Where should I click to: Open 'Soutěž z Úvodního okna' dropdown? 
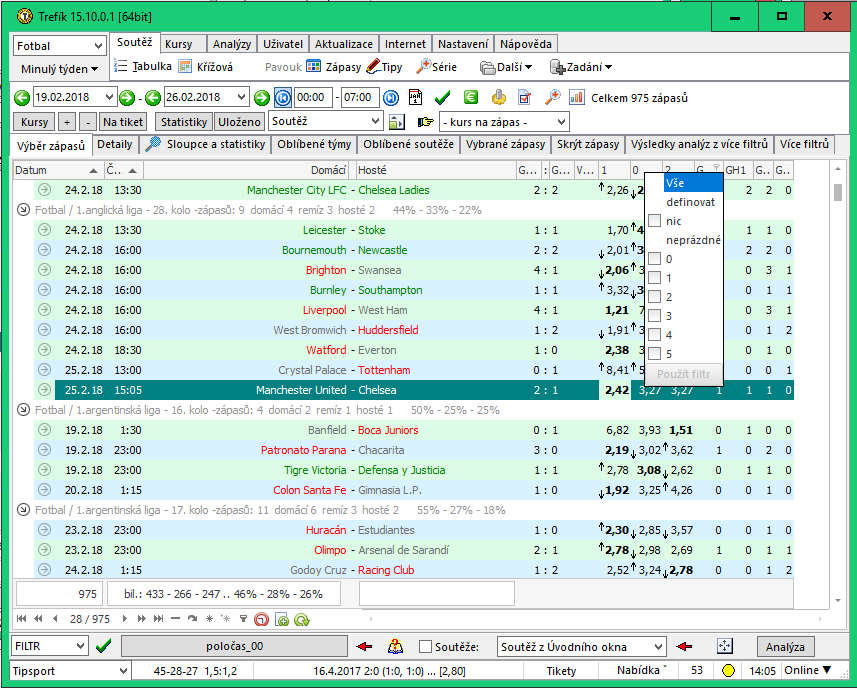(x=582, y=647)
